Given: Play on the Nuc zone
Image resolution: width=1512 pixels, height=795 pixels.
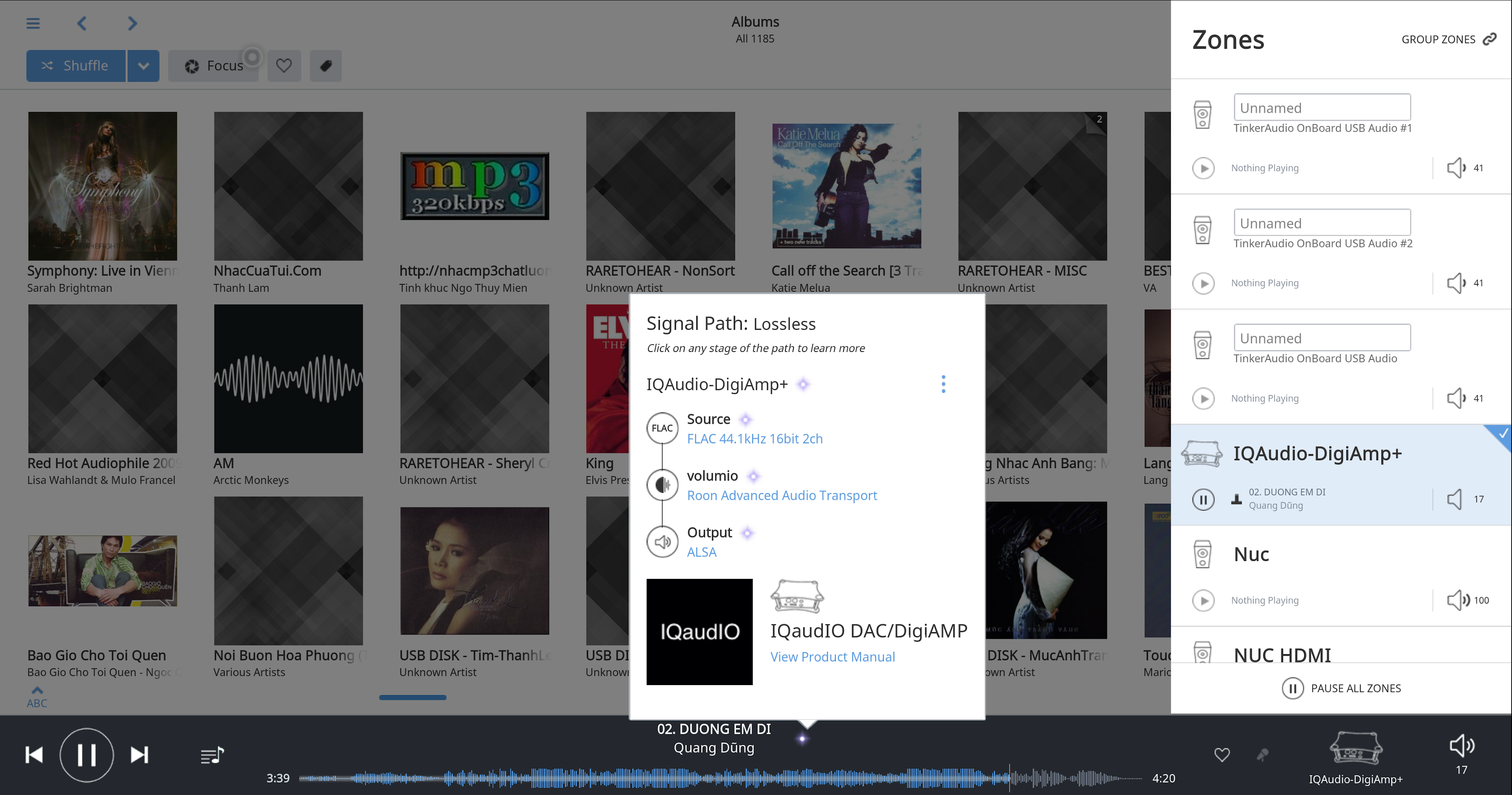Looking at the screenshot, I should click(1203, 600).
